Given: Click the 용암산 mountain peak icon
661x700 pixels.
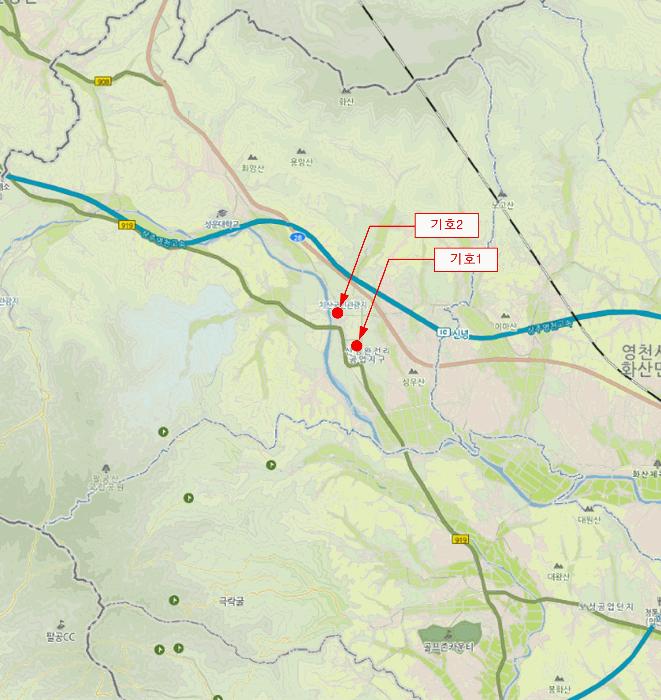Looking at the screenshot, I should [x=301, y=152].
